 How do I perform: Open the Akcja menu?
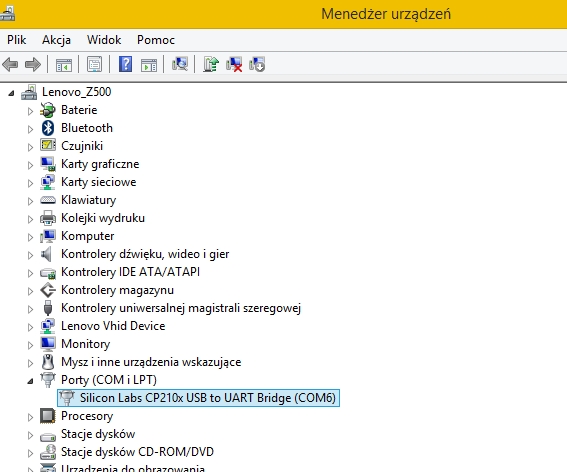56,40
